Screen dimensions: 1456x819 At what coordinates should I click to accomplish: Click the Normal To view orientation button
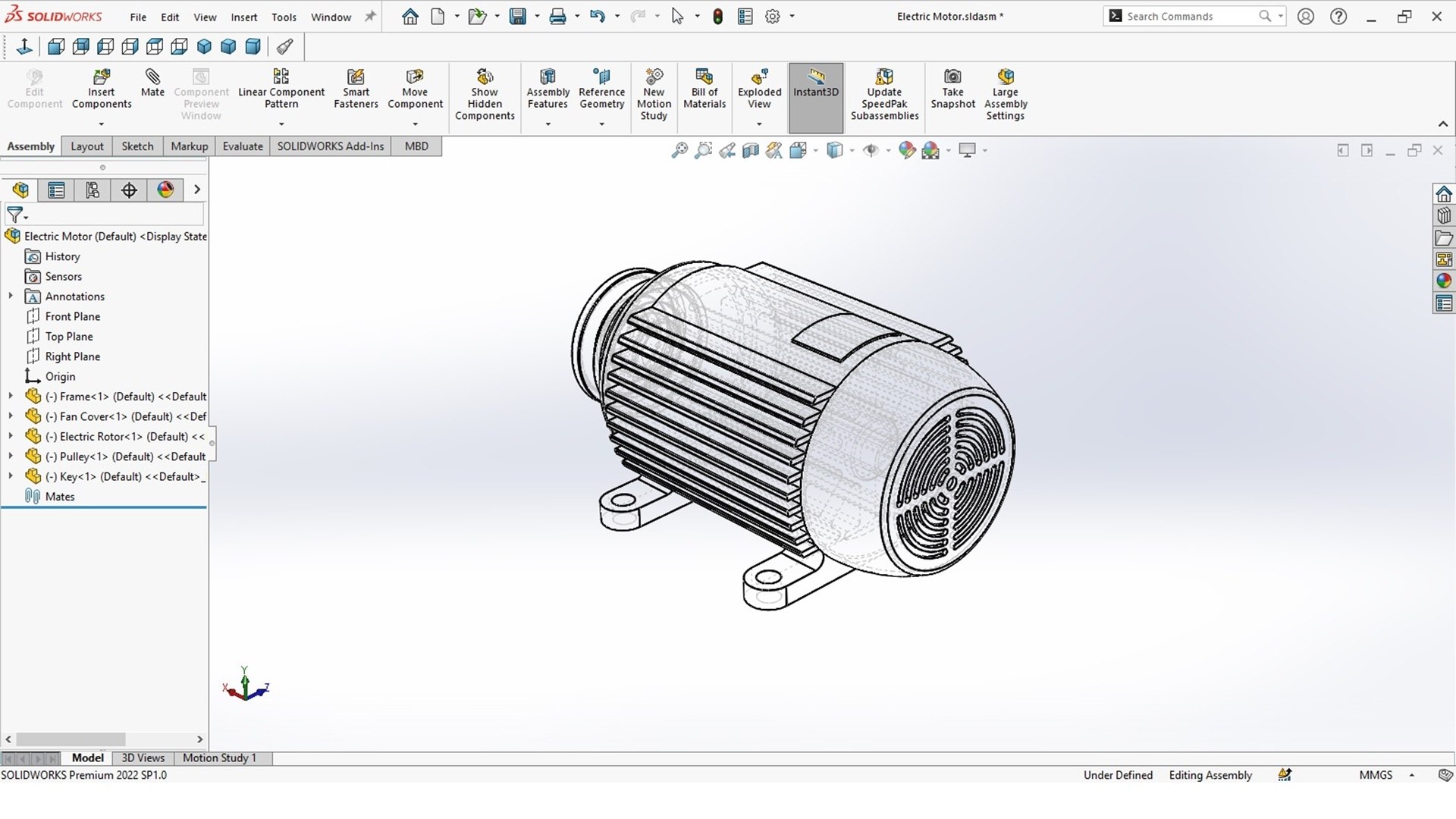click(24, 47)
